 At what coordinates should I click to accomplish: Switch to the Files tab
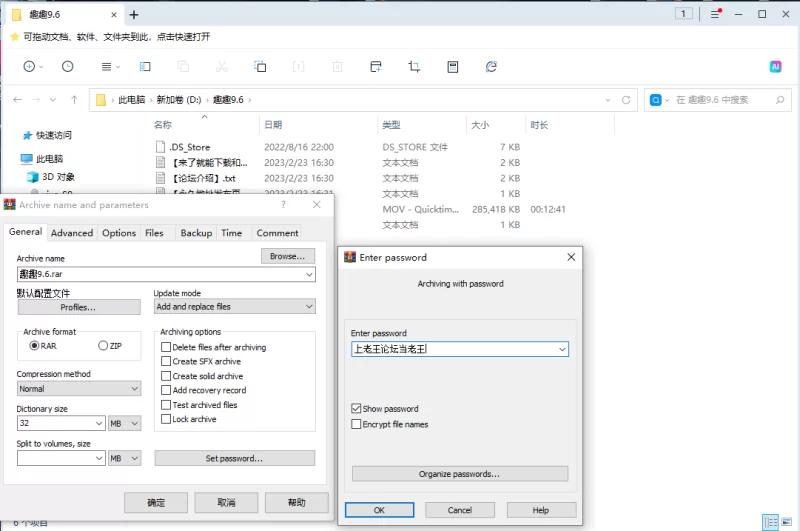[x=154, y=233]
